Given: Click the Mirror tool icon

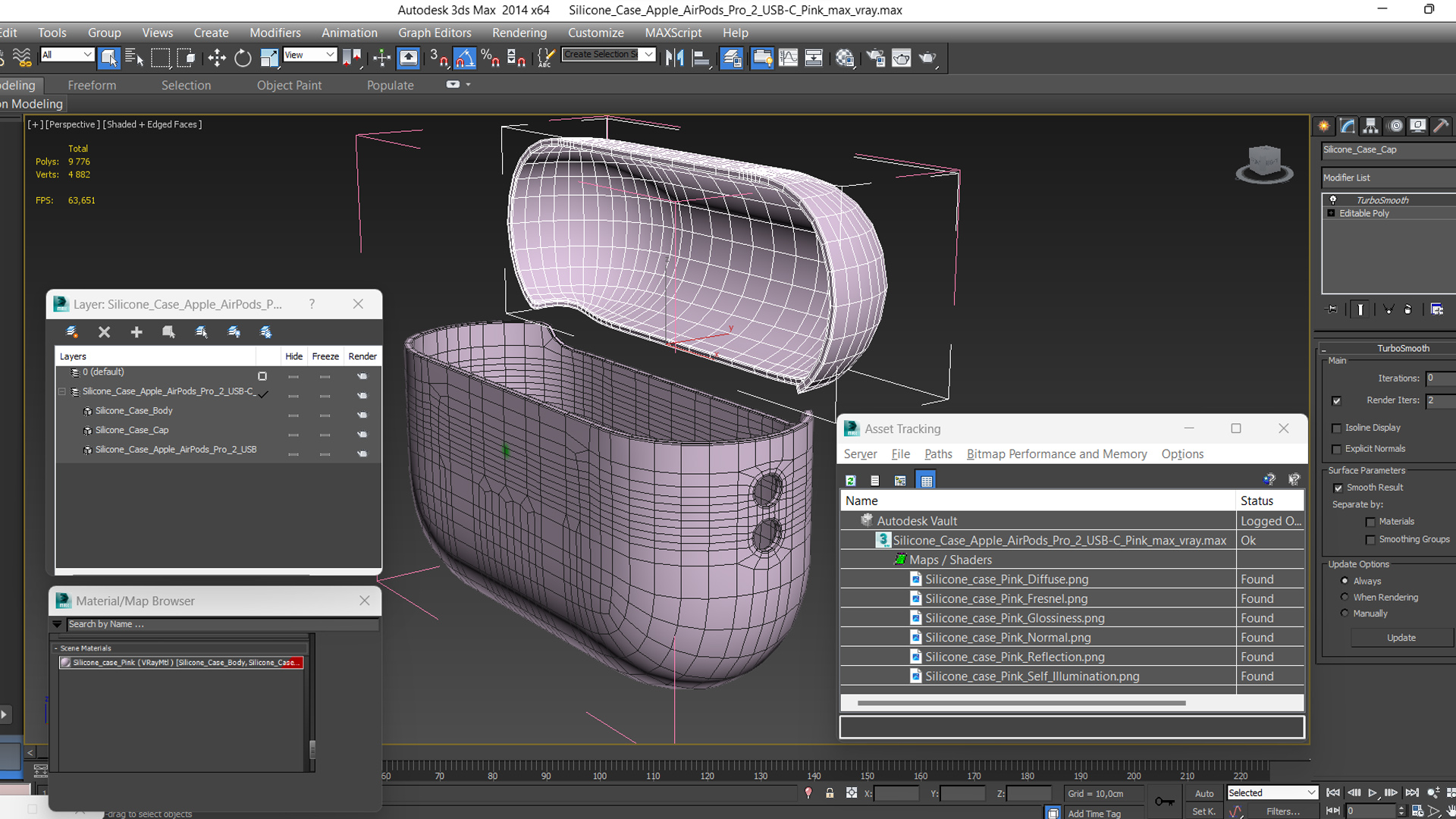Looking at the screenshot, I should pos(674,58).
